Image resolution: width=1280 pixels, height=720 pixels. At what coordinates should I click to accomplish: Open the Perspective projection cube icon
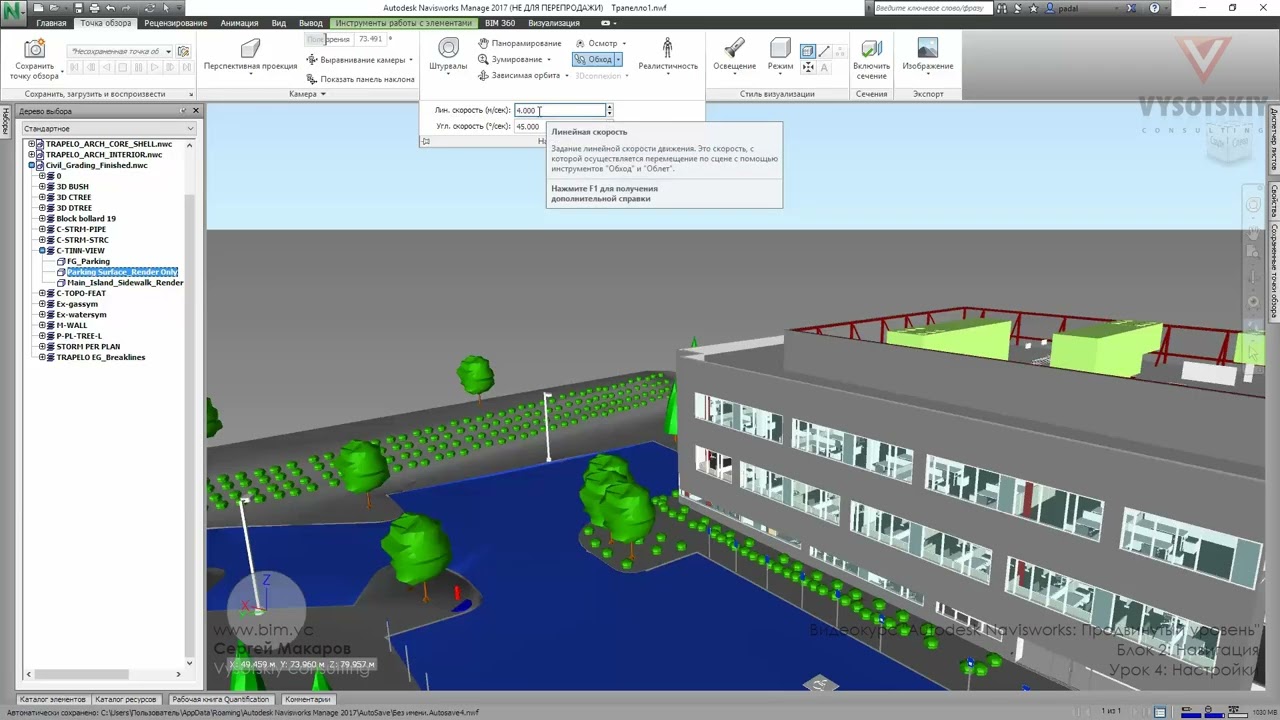pos(250,49)
